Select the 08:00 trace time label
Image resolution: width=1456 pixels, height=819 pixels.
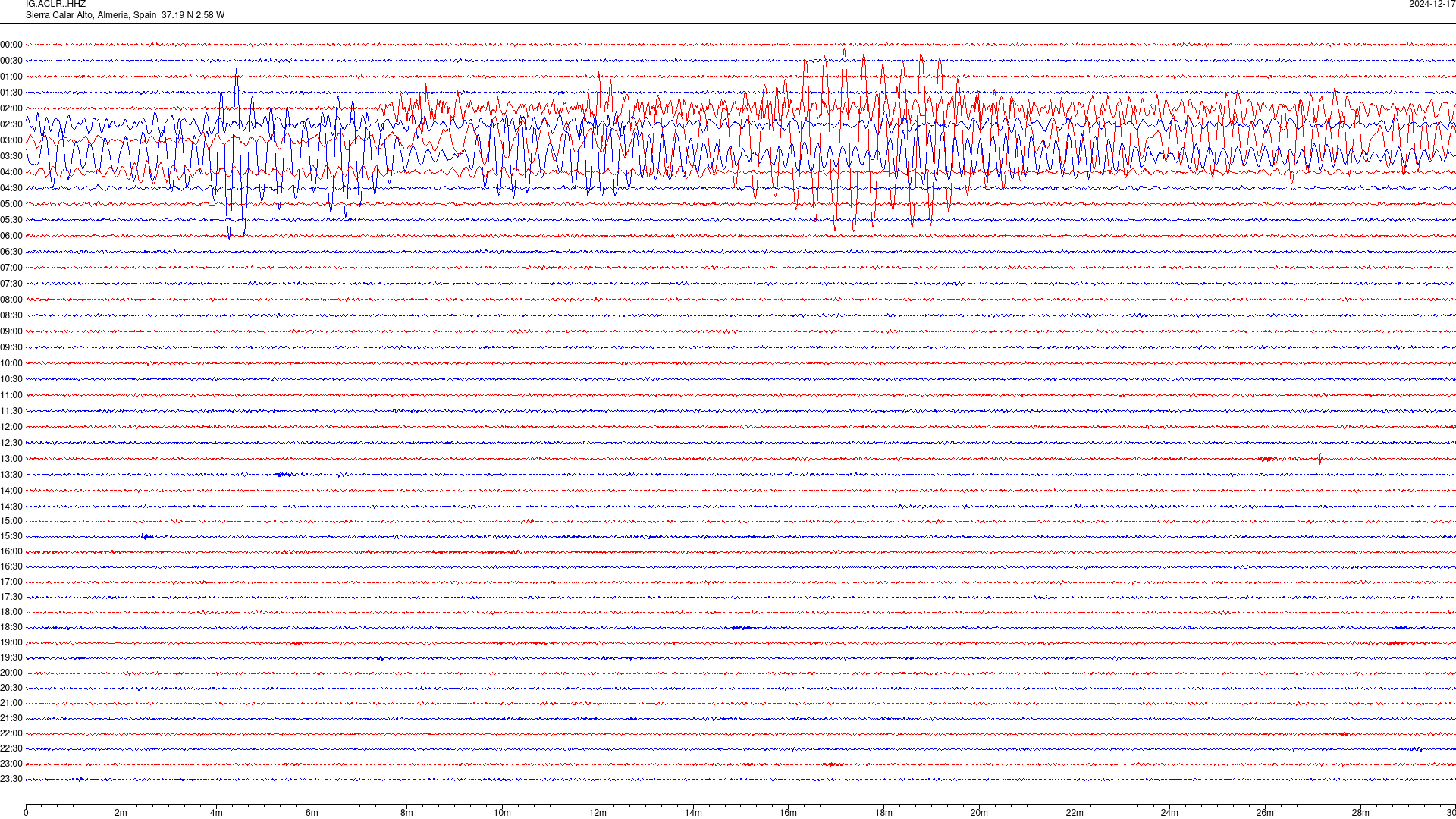[x=11, y=300]
